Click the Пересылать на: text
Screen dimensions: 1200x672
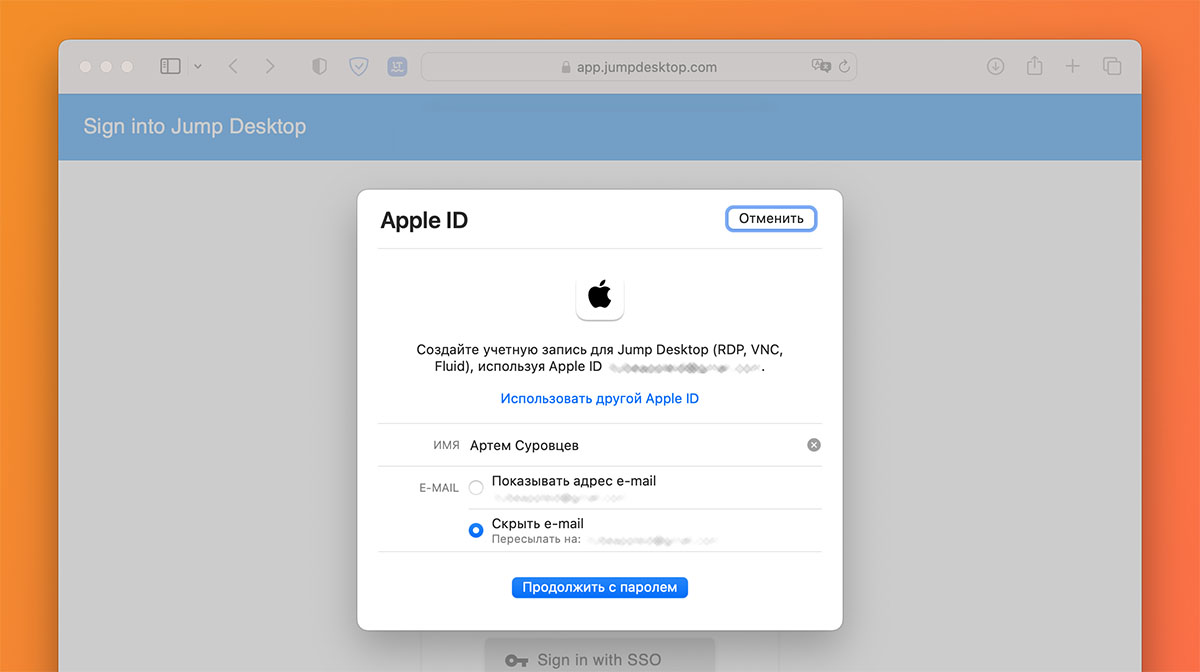(x=536, y=539)
